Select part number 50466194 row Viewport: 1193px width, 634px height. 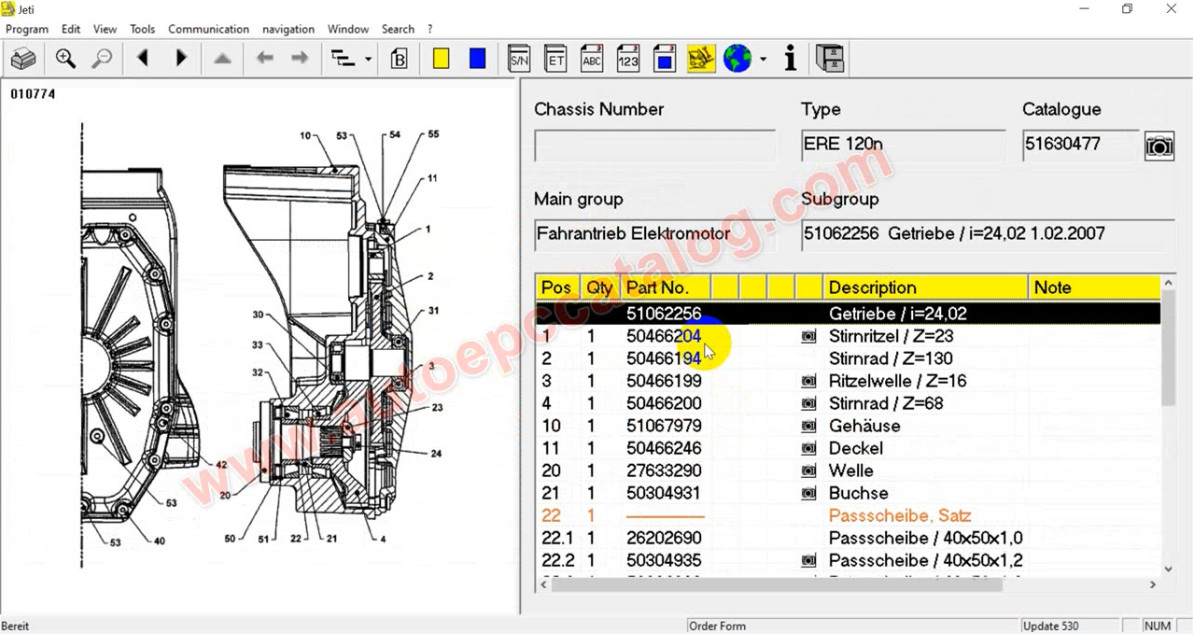[x=848, y=358]
